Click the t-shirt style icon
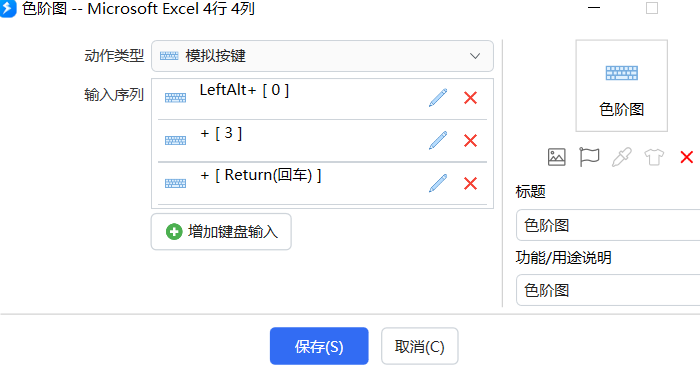 point(654,157)
